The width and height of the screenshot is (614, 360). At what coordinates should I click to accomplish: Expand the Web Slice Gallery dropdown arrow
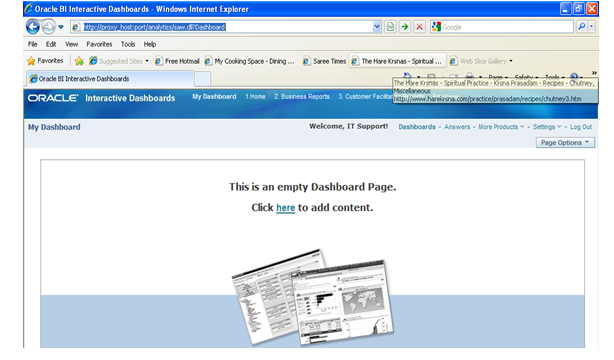point(511,61)
